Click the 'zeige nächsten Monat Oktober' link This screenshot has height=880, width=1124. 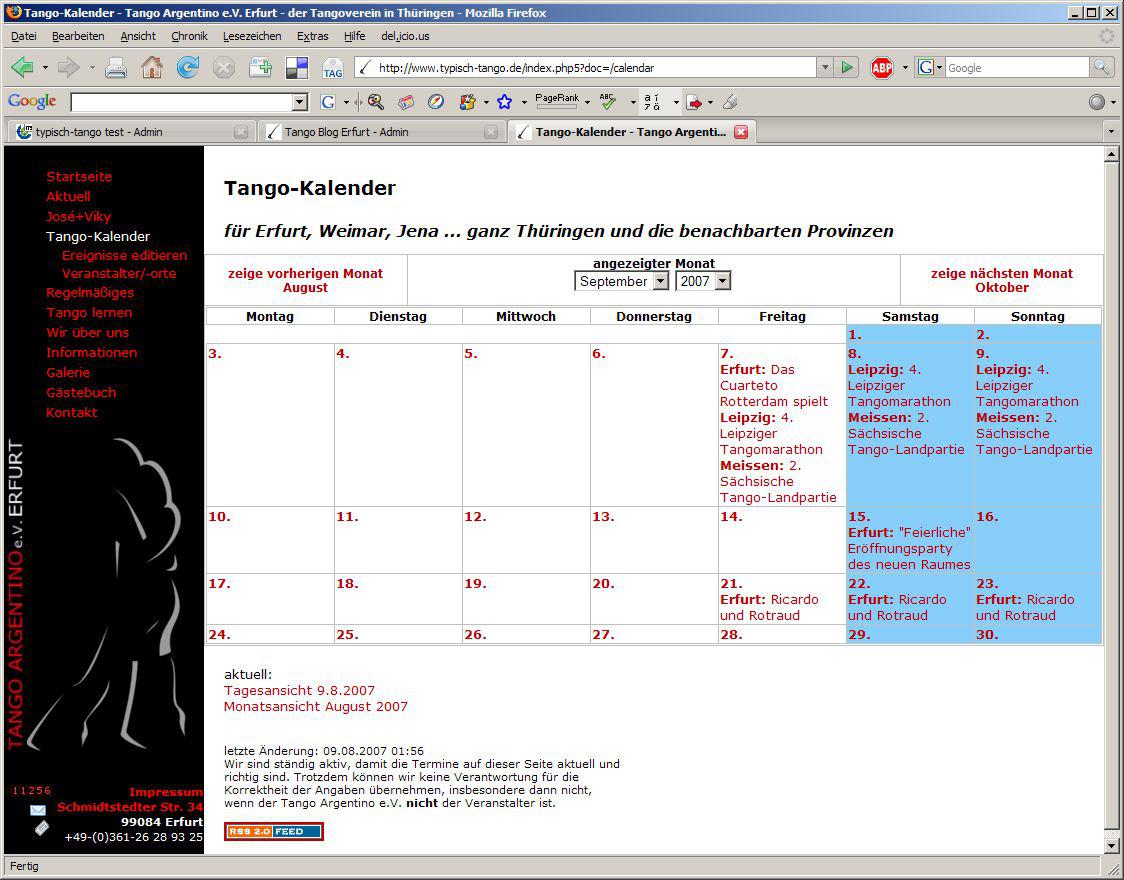[1001, 280]
